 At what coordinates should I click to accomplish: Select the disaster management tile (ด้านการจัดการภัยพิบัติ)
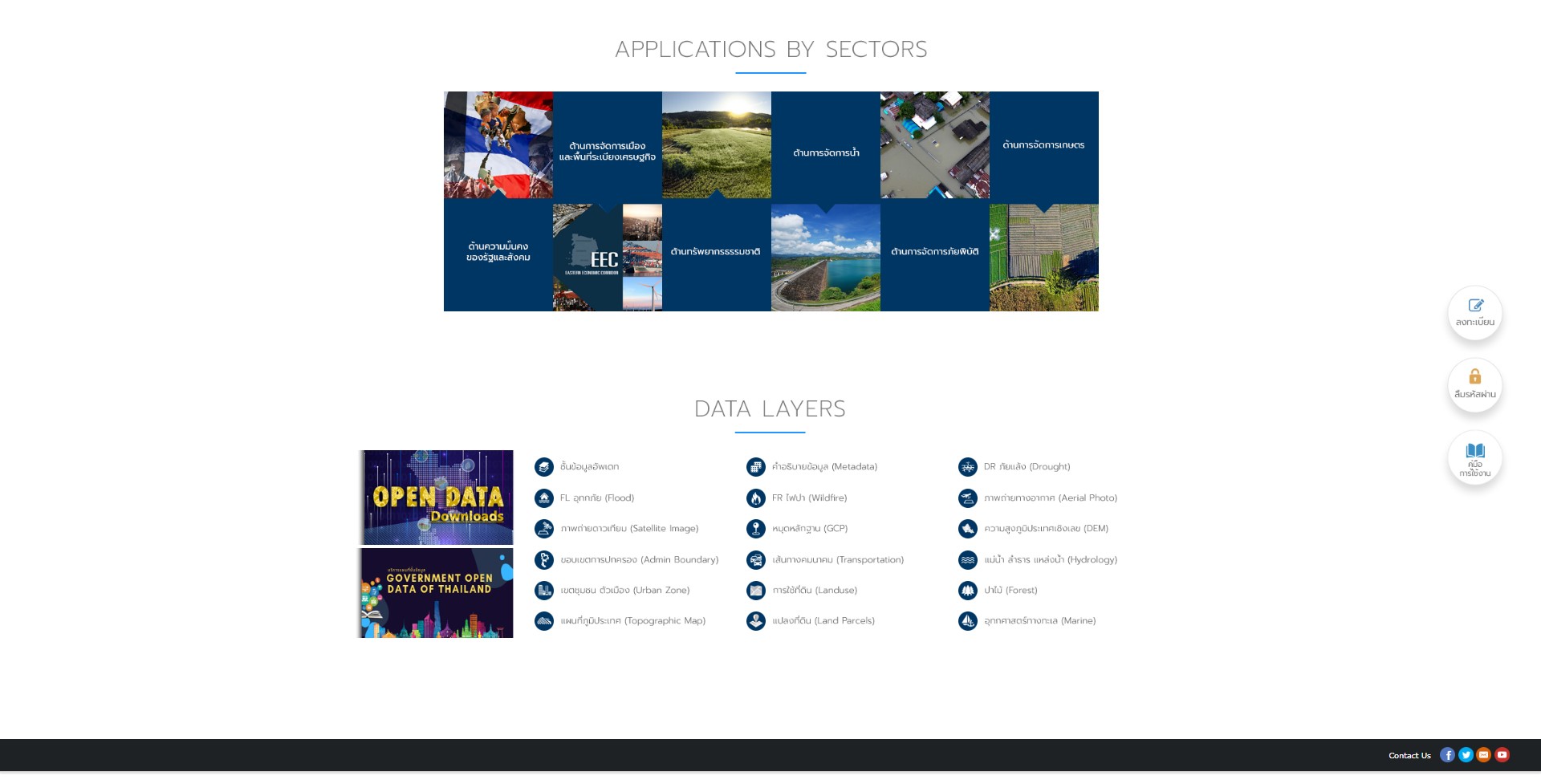935,255
